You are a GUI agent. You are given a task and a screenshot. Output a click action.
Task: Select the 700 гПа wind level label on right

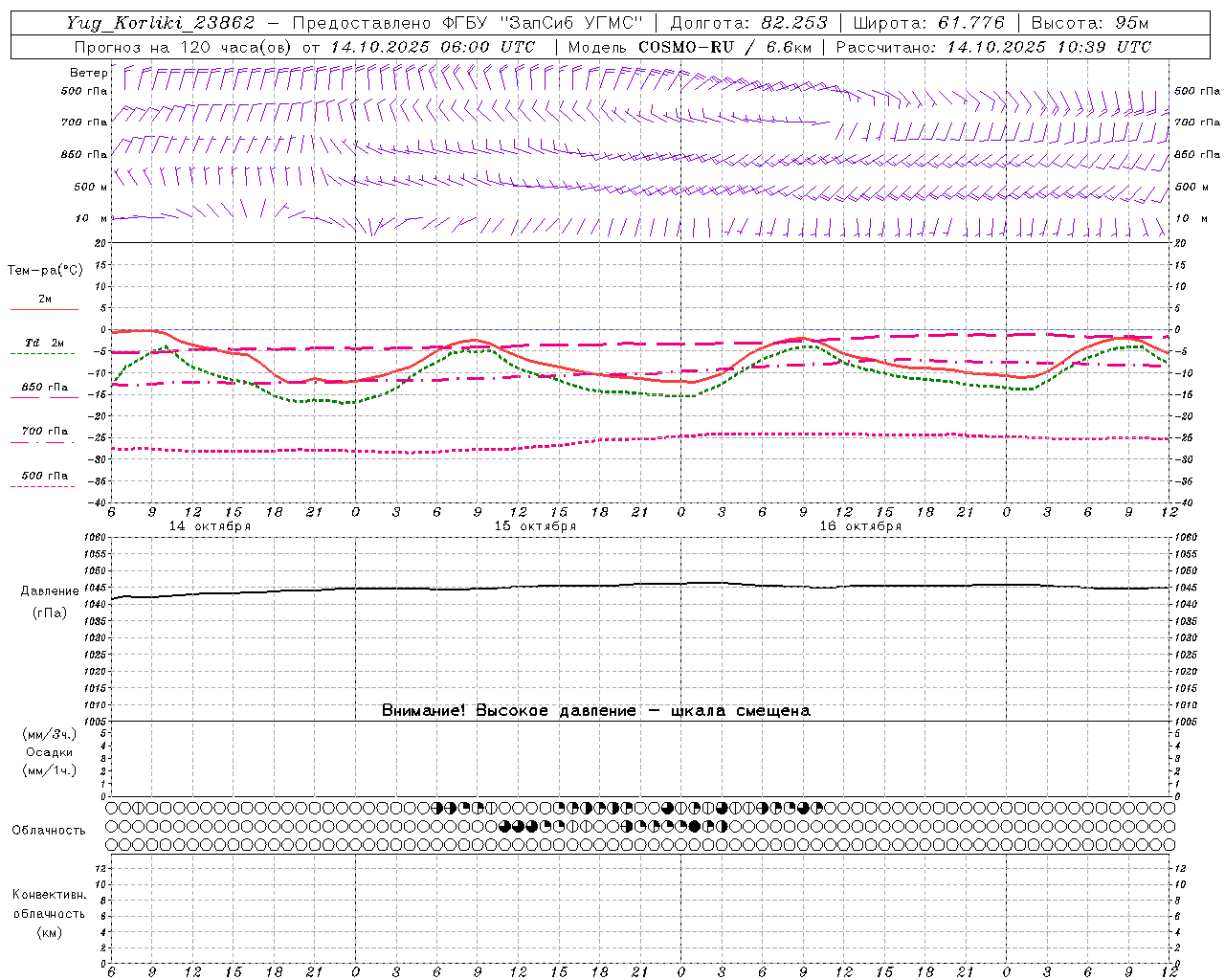click(1197, 122)
